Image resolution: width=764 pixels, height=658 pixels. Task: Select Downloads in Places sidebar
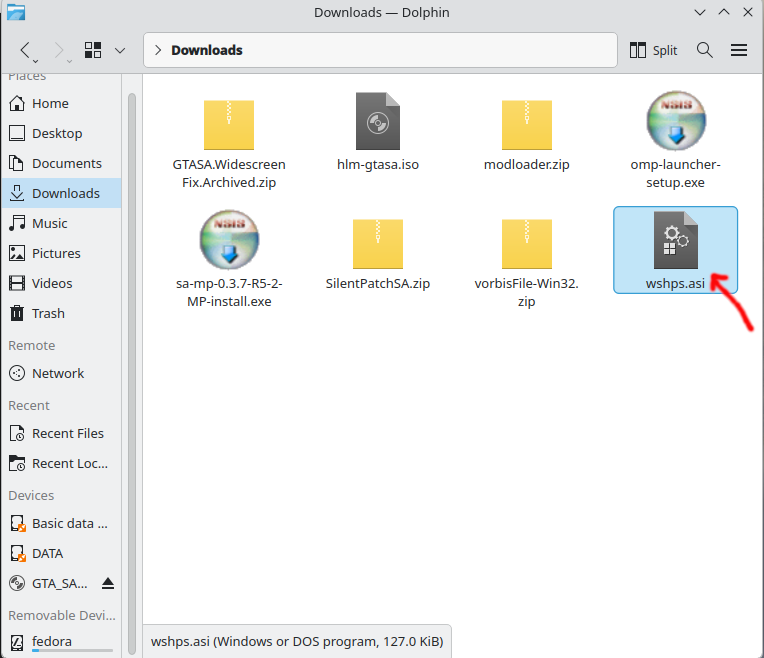(x=61, y=193)
